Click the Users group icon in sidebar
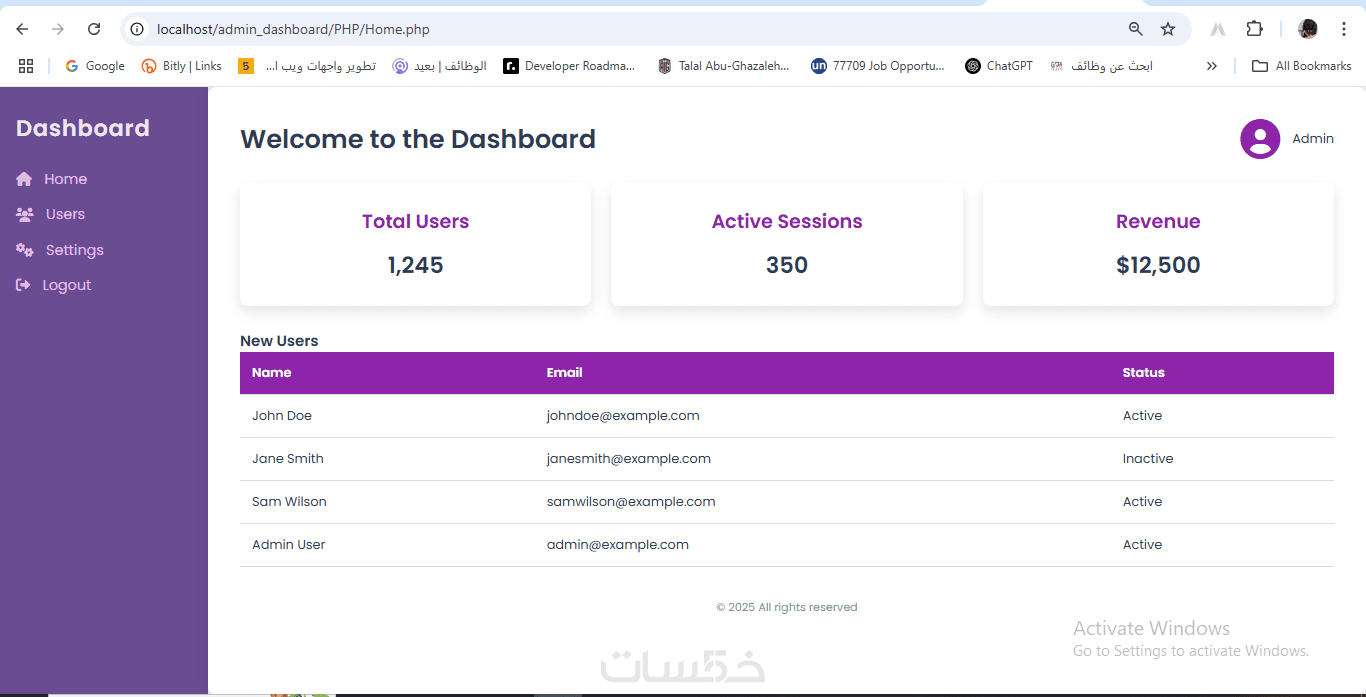1366x697 pixels. click(25, 214)
